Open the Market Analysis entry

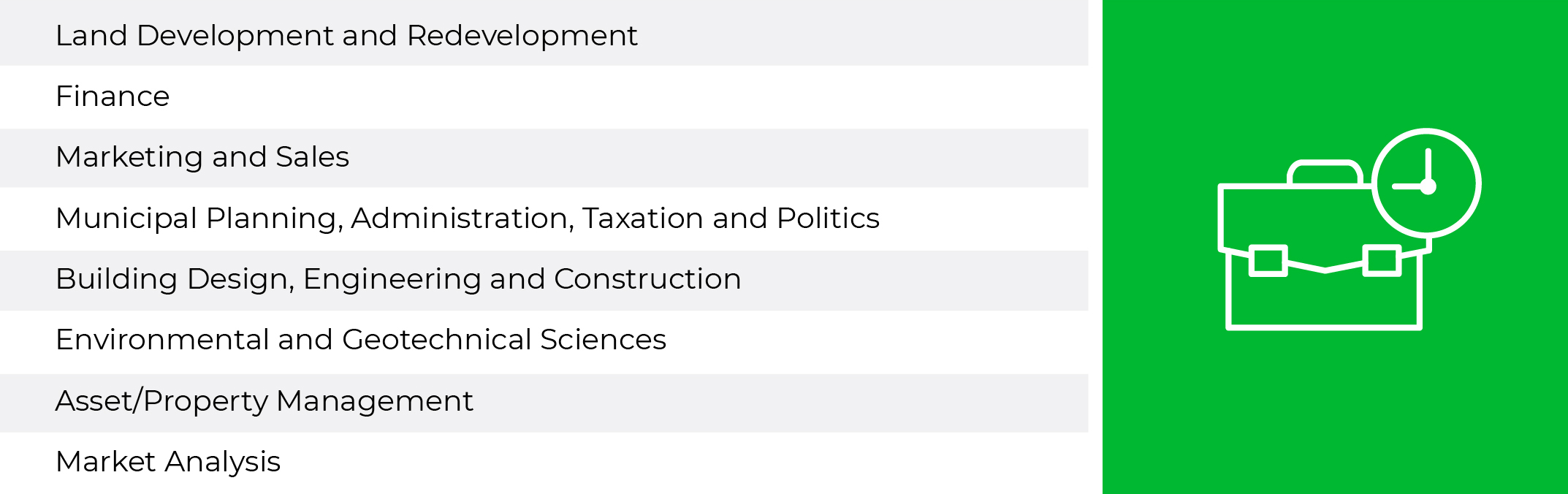point(544,463)
